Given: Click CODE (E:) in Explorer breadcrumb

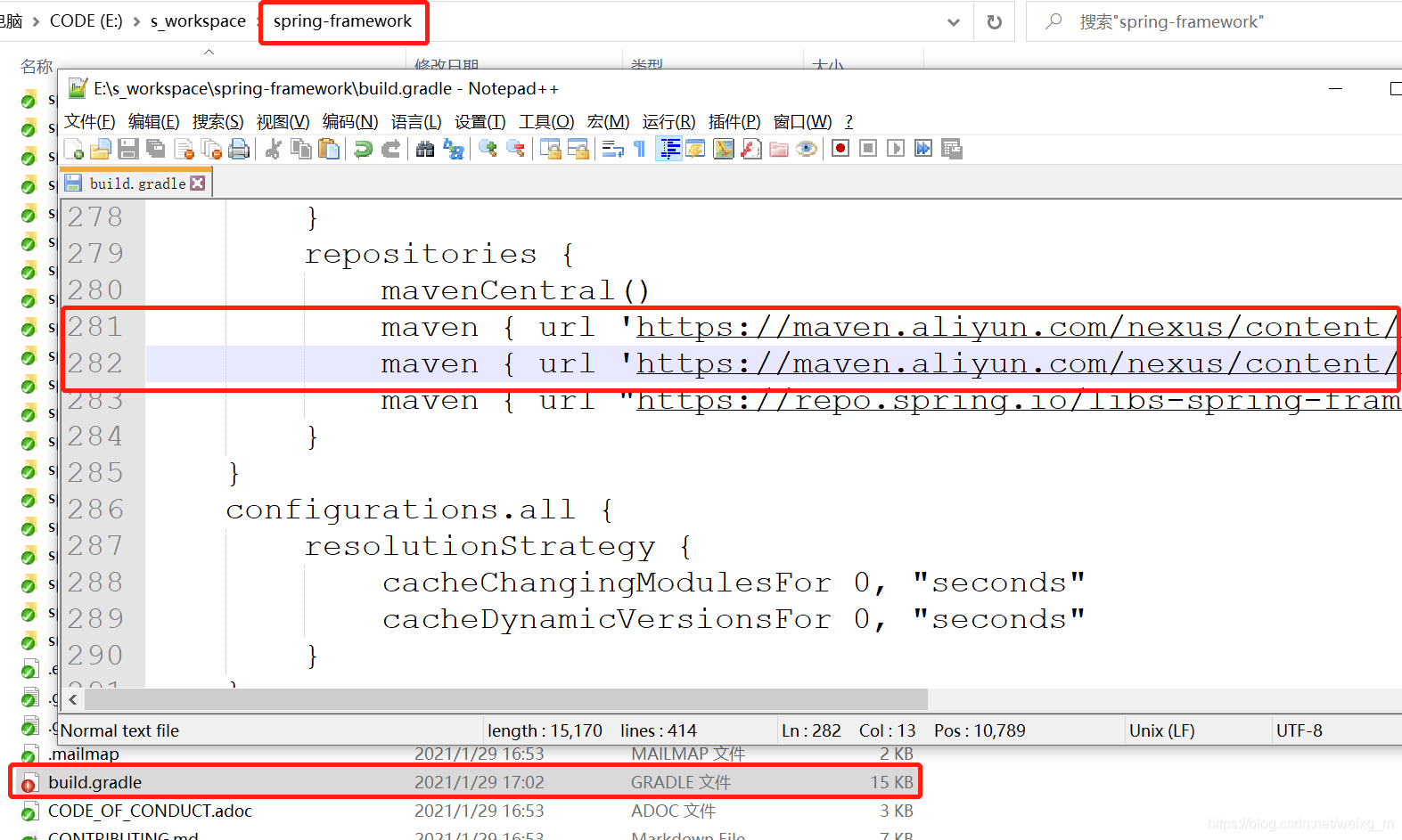Looking at the screenshot, I should tap(86, 20).
